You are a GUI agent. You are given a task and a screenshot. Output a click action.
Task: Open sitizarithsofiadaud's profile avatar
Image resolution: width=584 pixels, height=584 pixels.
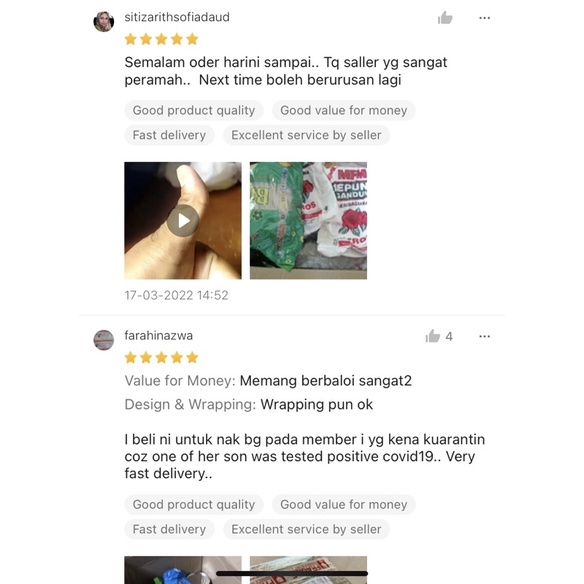104,21
